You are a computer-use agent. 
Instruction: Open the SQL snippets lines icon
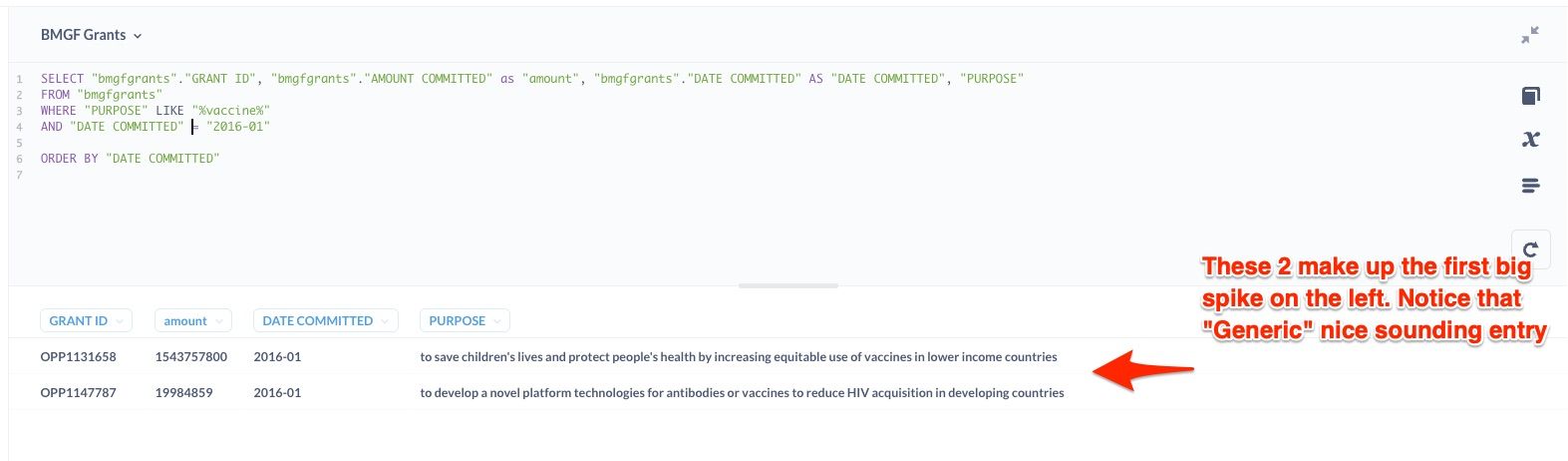pyautogui.click(x=1531, y=186)
